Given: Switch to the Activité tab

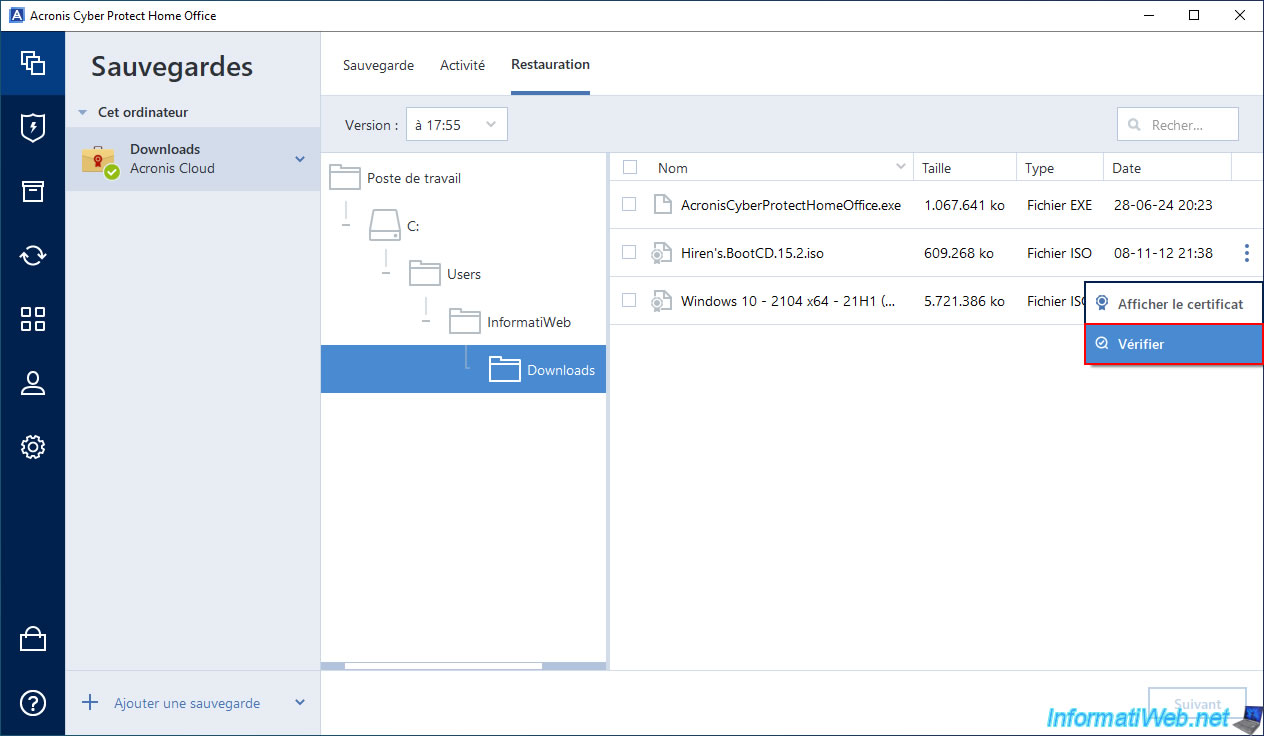Looking at the screenshot, I should click(x=462, y=65).
